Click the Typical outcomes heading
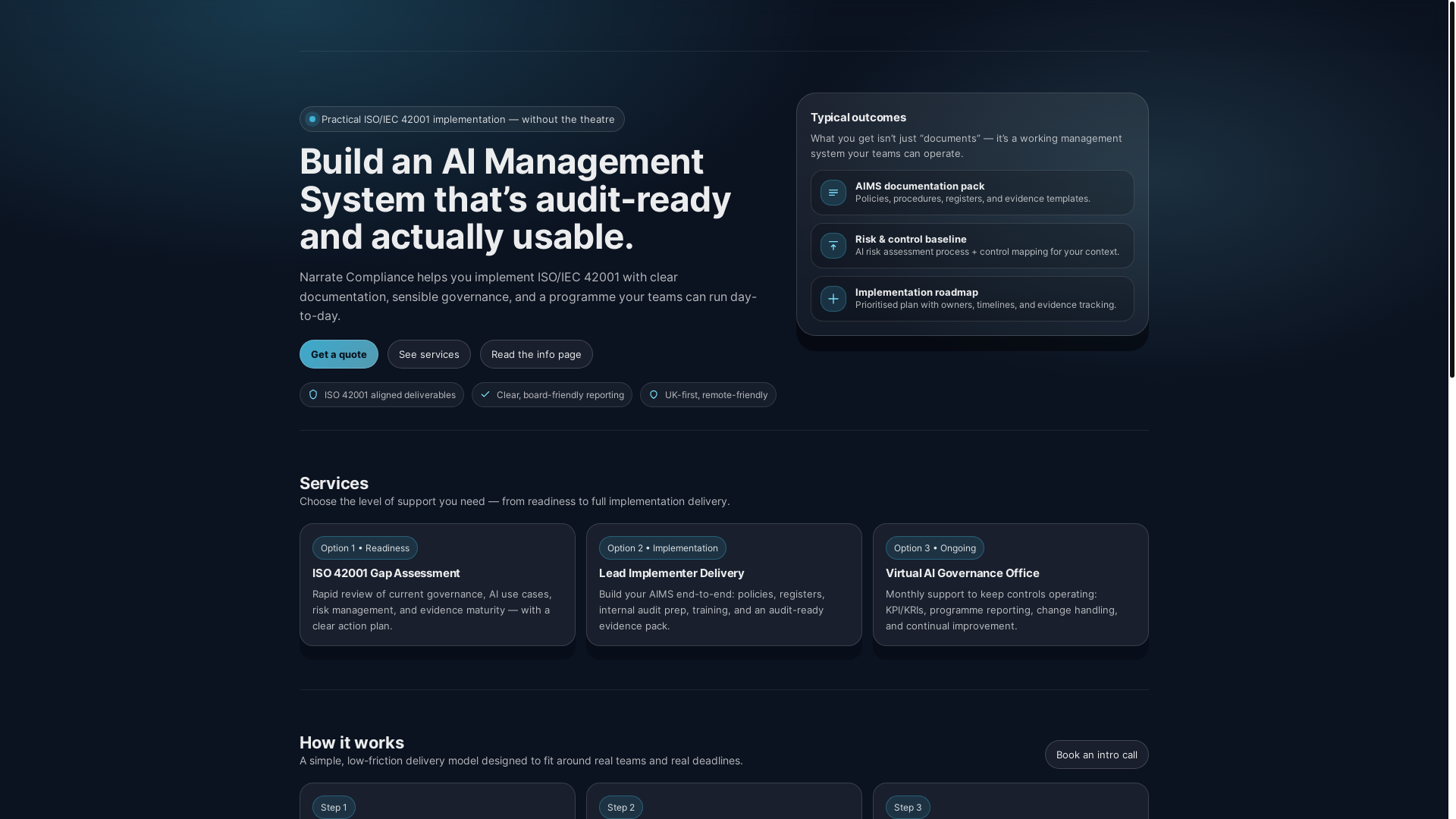The height and width of the screenshot is (819, 1456). pos(858,118)
